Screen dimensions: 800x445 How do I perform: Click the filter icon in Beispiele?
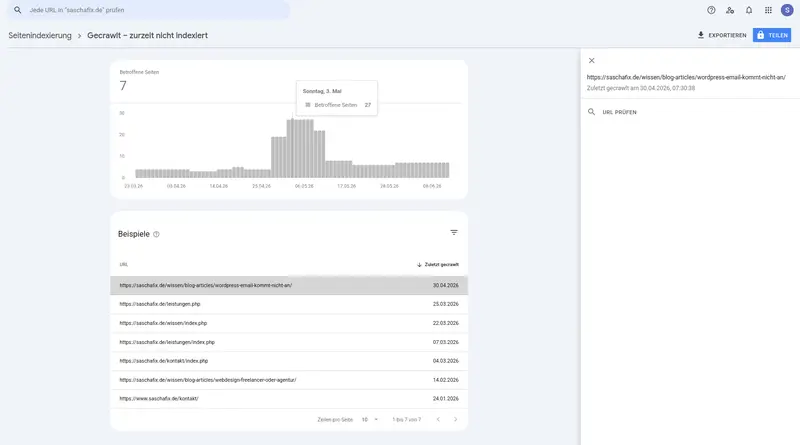[x=454, y=233]
